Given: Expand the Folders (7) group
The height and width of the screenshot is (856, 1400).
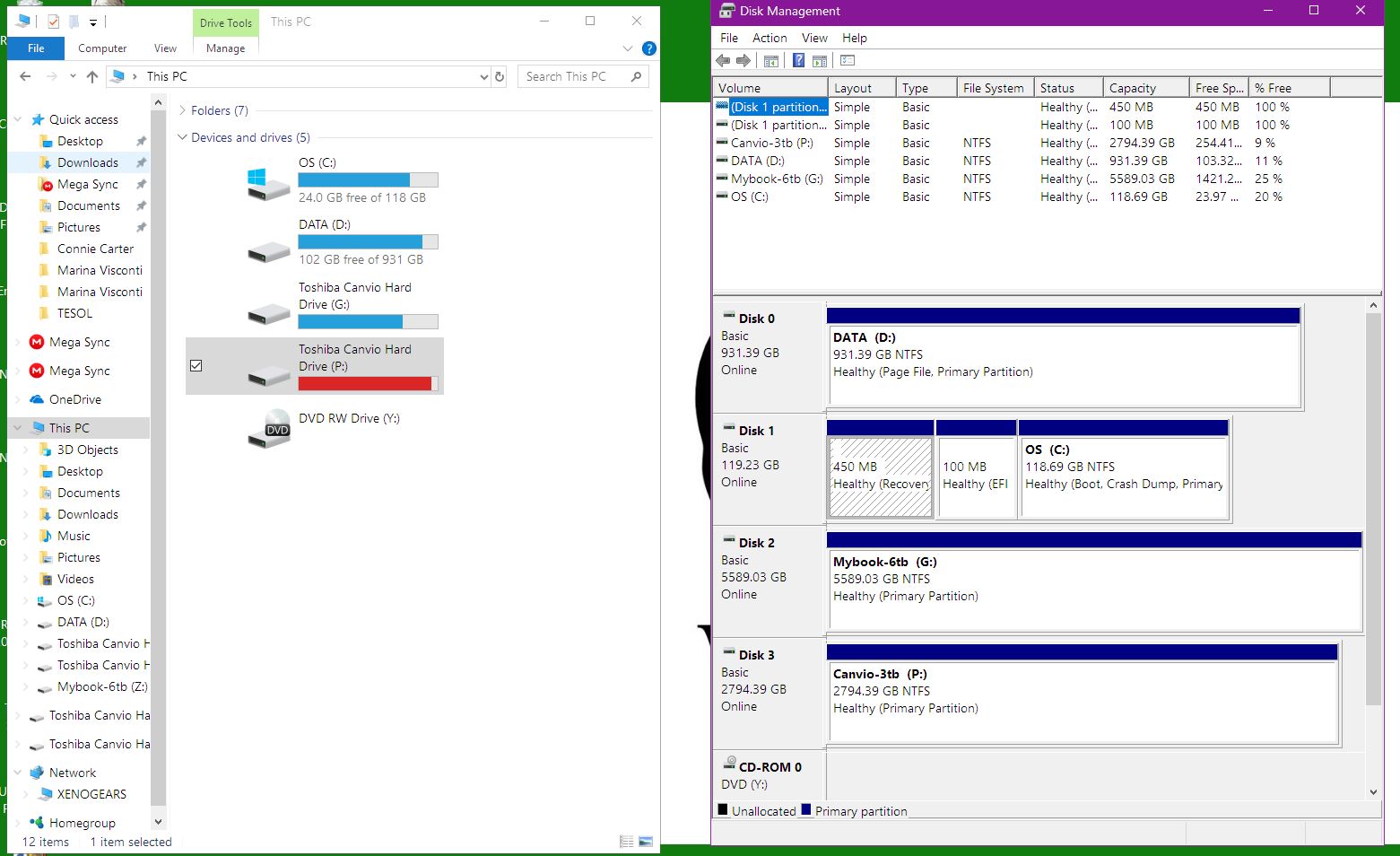Looking at the screenshot, I should pos(182,110).
